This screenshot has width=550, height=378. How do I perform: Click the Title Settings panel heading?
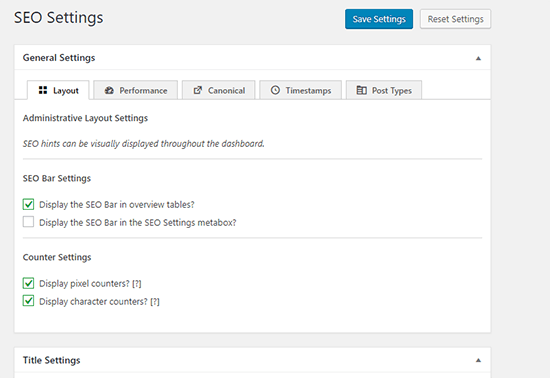point(52,360)
